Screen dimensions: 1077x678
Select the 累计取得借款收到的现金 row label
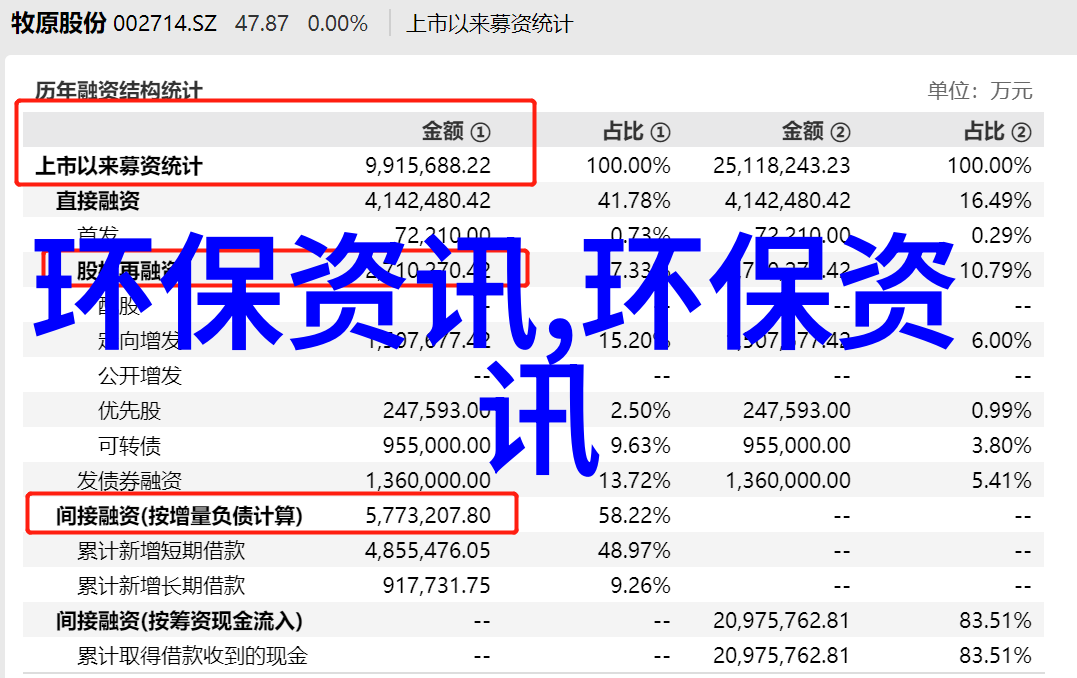pyautogui.click(x=192, y=656)
